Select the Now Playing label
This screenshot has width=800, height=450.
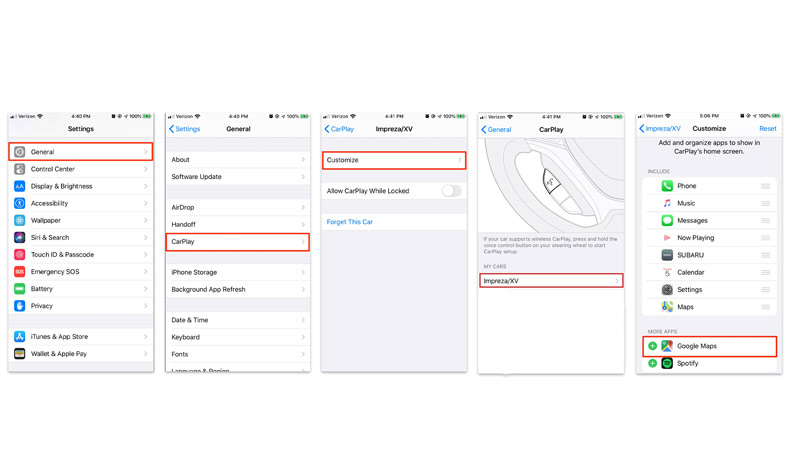[695, 238]
